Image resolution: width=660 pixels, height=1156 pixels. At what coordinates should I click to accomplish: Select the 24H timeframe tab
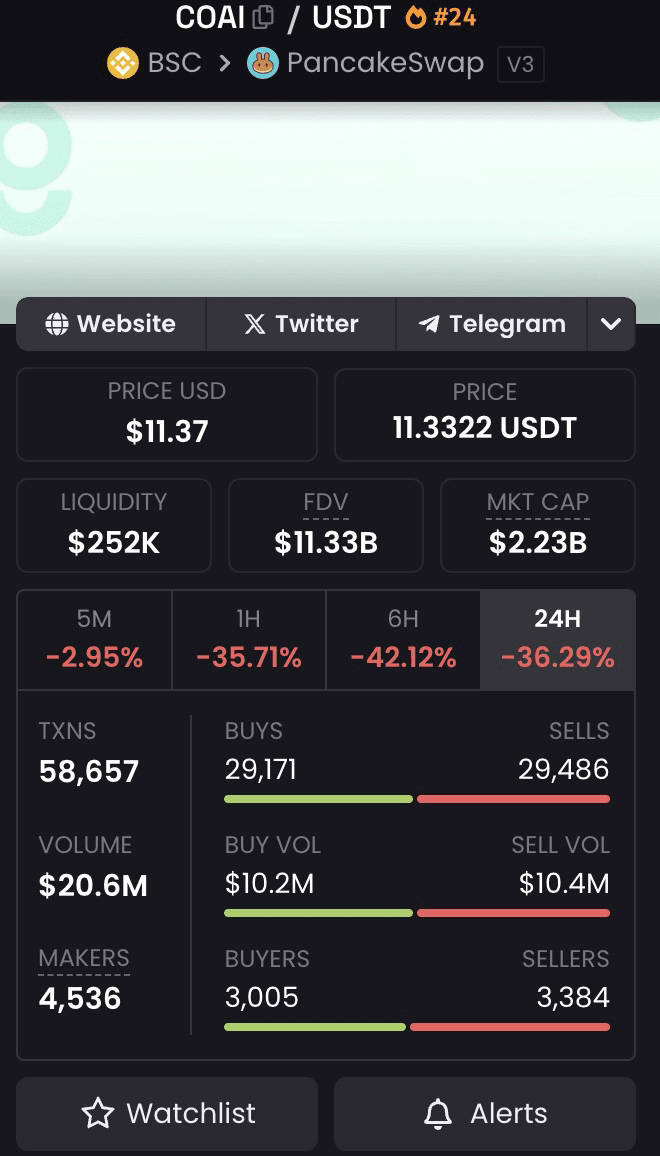tap(557, 640)
